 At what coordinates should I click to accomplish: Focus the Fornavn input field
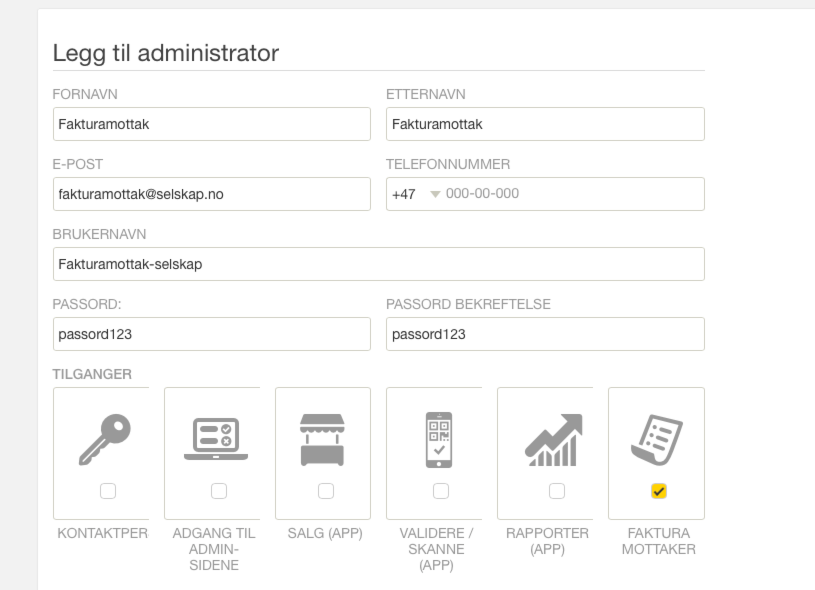(212, 124)
